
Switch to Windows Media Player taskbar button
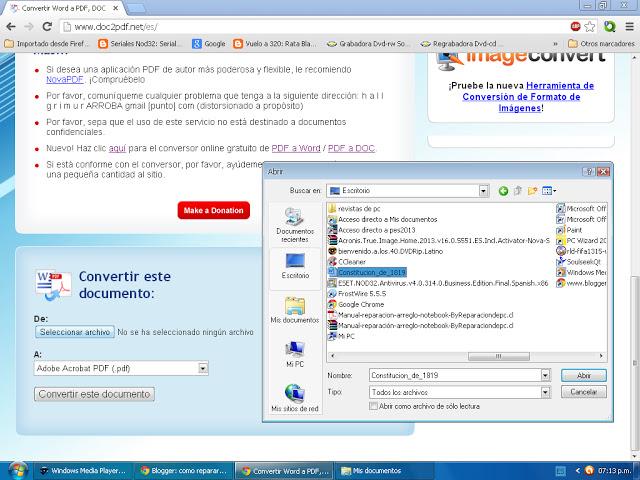coord(82,471)
